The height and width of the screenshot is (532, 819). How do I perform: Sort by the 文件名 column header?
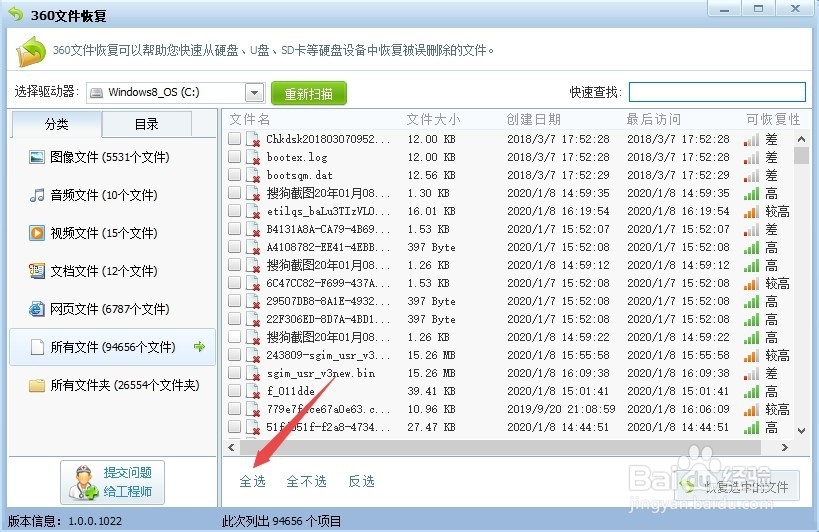[250, 120]
